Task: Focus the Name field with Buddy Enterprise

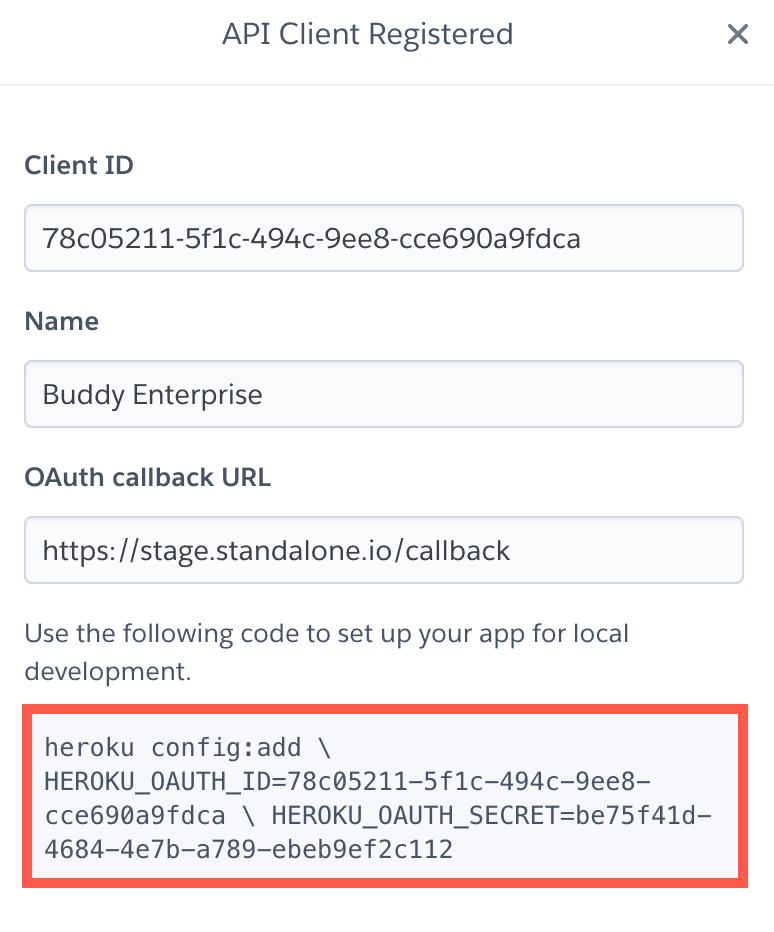Action: [x=383, y=394]
